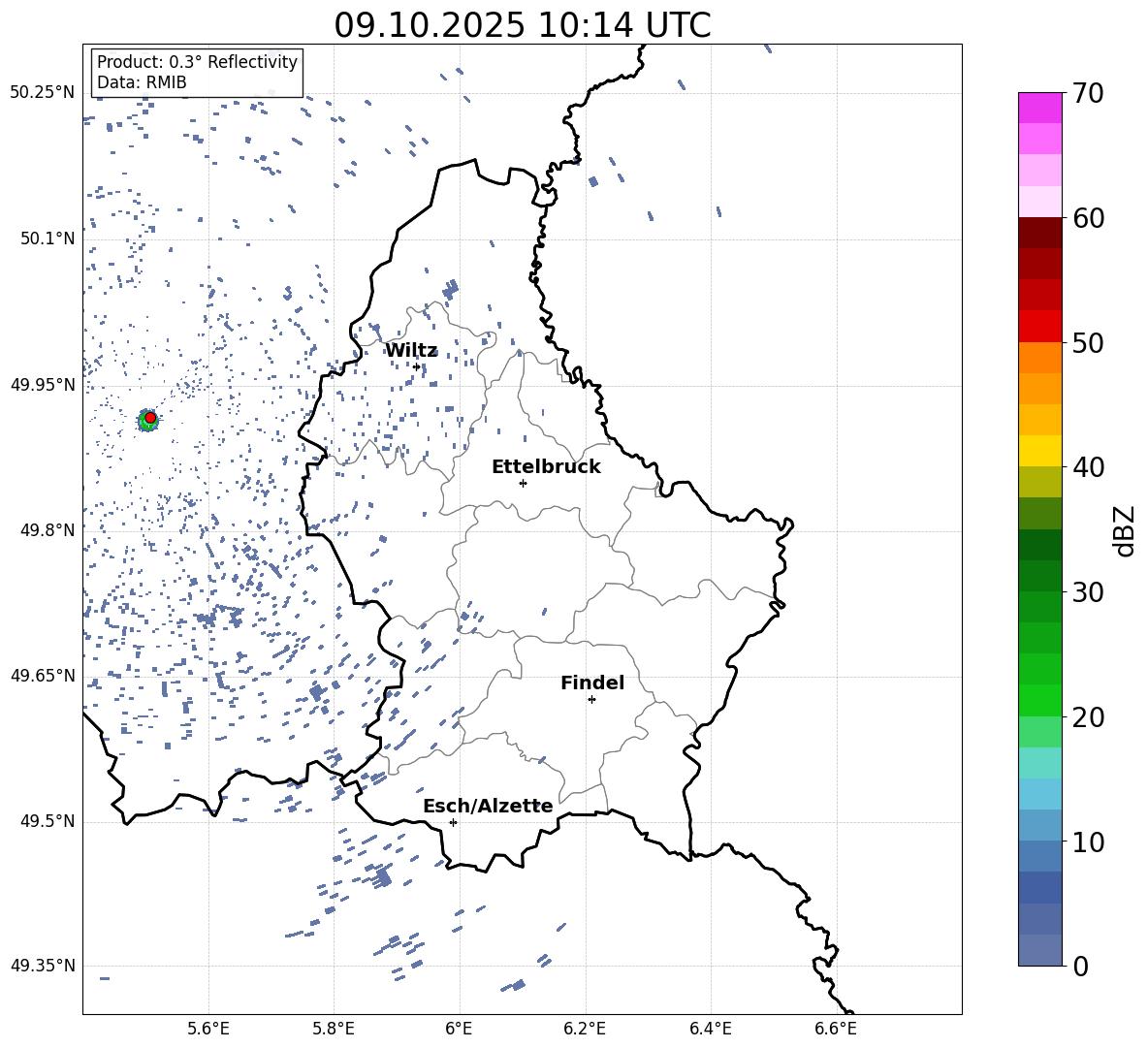Click the bright red colorbar swatch above 50

(x=1040, y=327)
